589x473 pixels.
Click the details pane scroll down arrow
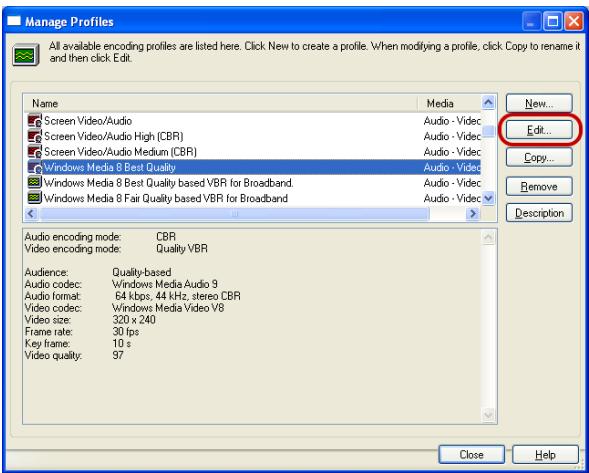point(488,415)
